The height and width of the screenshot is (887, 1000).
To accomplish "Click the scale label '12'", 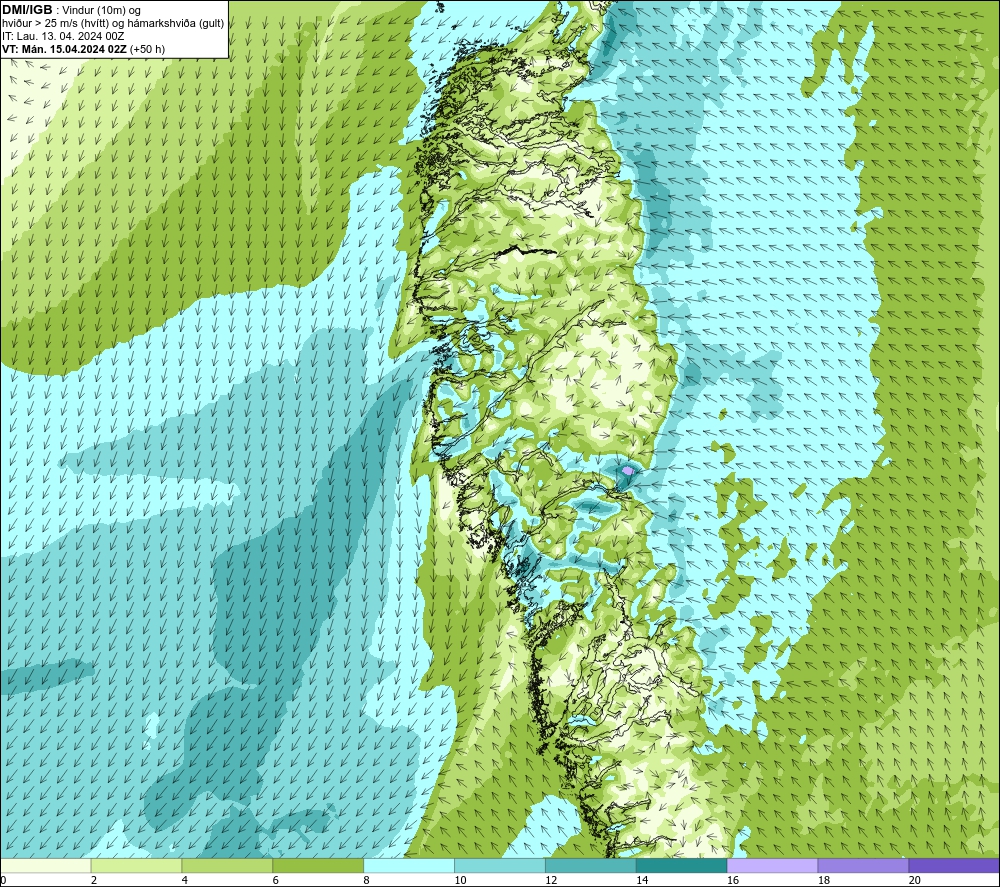I will click(x=551, y=880).
